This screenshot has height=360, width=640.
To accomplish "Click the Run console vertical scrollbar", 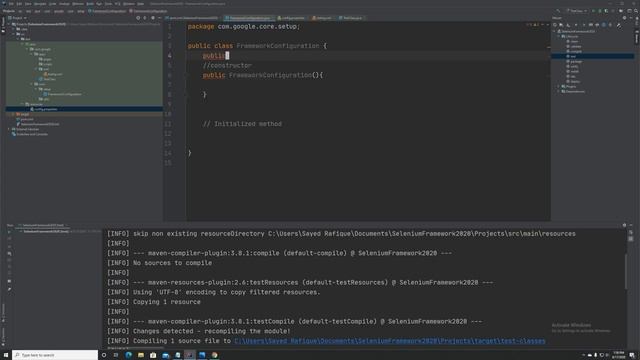I will 626,271.
